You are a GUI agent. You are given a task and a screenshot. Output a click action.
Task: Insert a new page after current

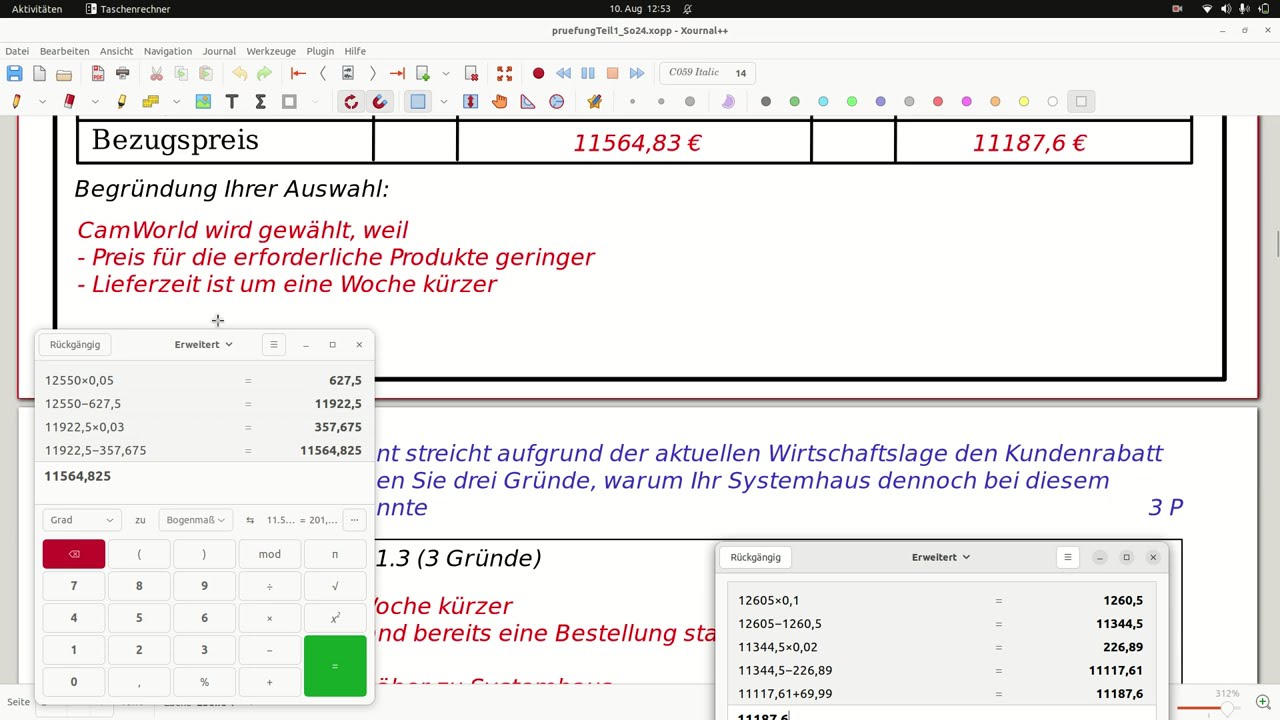423,73
